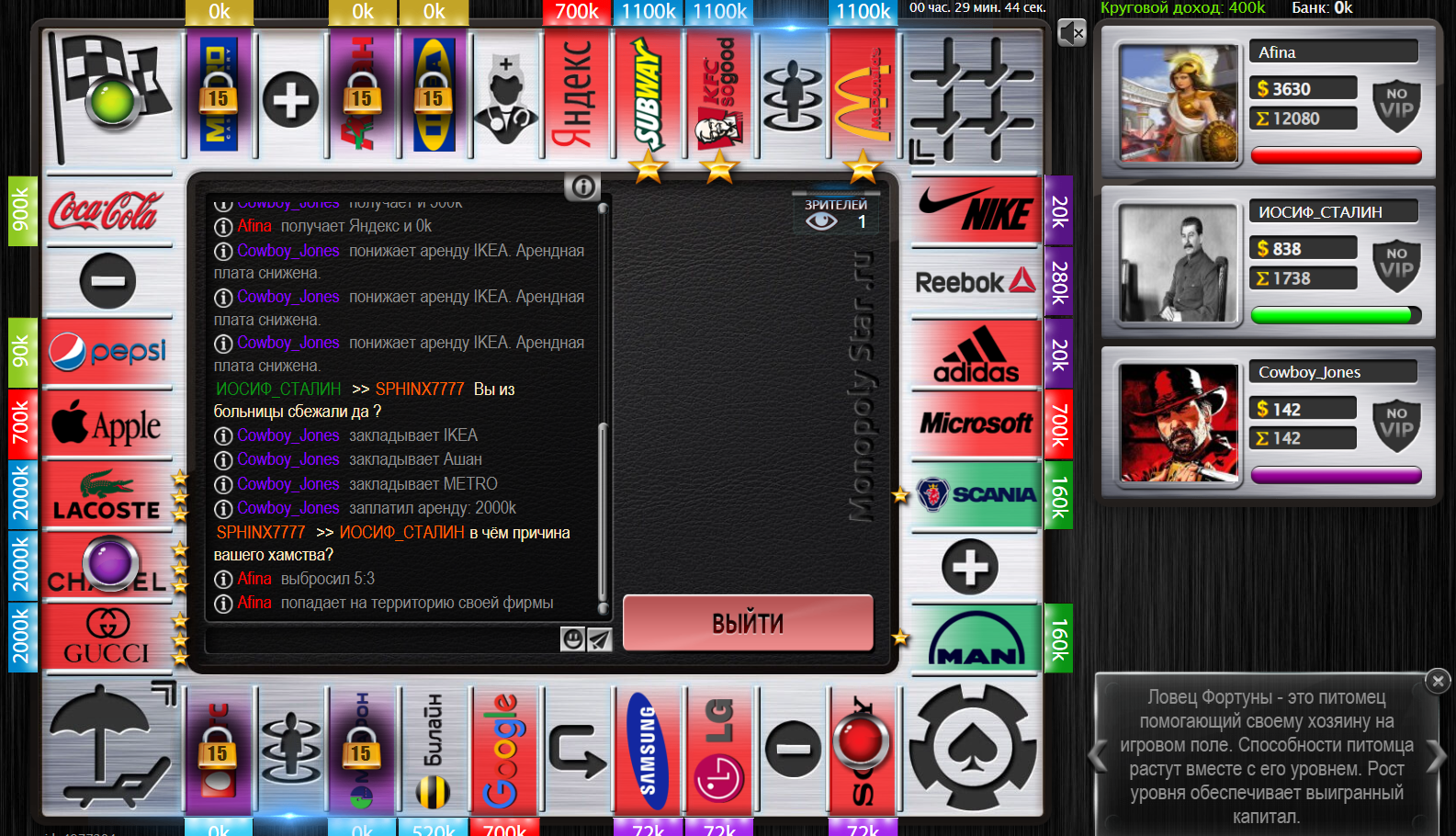Viewport: 1456px width, 836px height.
Task: Click the 'Круговой доход: 400k' label
Action: (1182, 8)
